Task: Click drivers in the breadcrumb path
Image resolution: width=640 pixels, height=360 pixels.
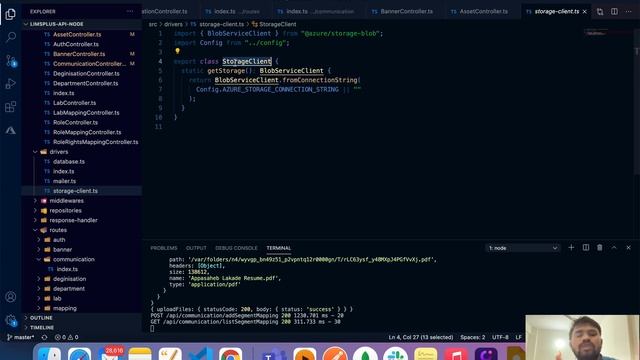Action: (x=173, y=24)
